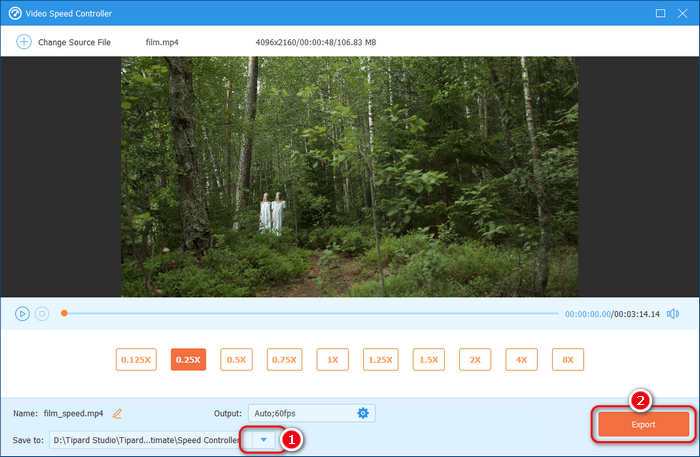Open output settings gear icon

pyautogui.click(x=363, y=413)
